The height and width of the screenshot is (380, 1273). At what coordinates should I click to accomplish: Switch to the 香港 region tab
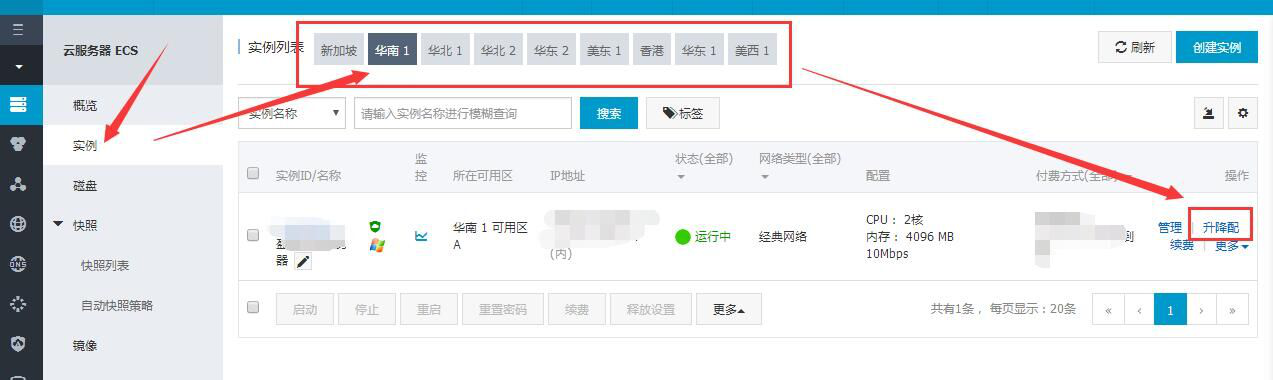pyautogui.click(x=652, y=50)
